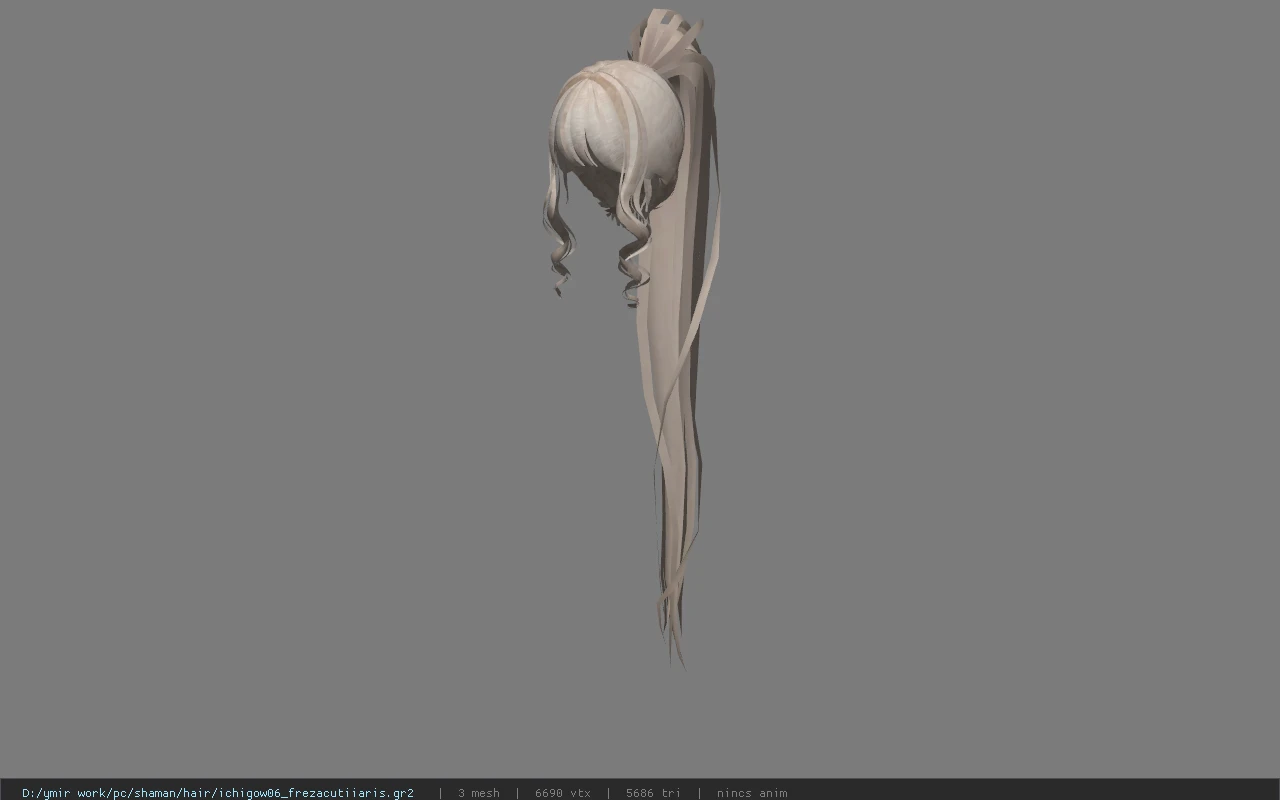This screenshot has width=1280, height=800.
Task: Click the "hair" folder segment in path
Action: pos(199,793)
